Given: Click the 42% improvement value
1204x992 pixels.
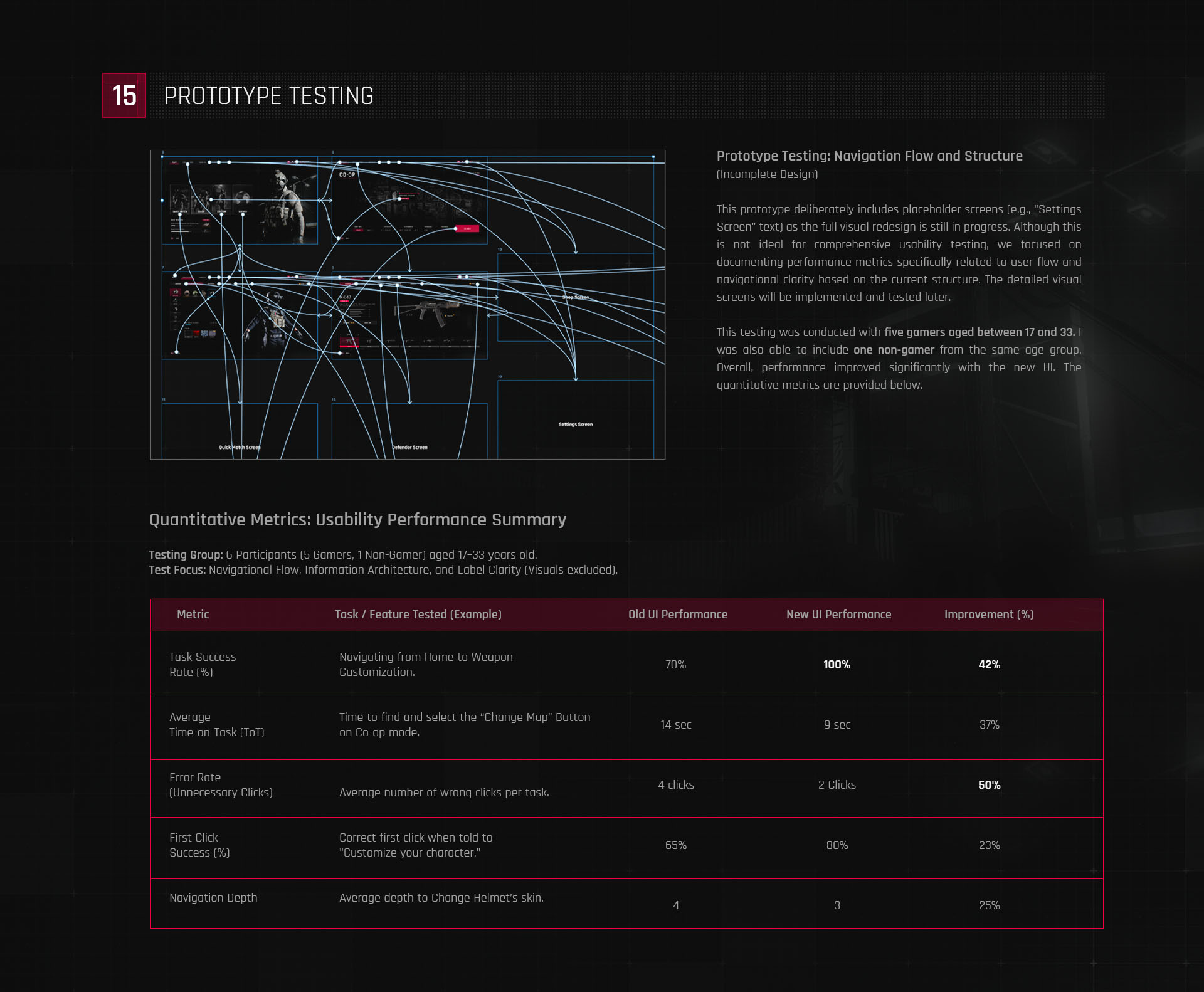Looking at the screenshot, I should click(x=989, y=665).
